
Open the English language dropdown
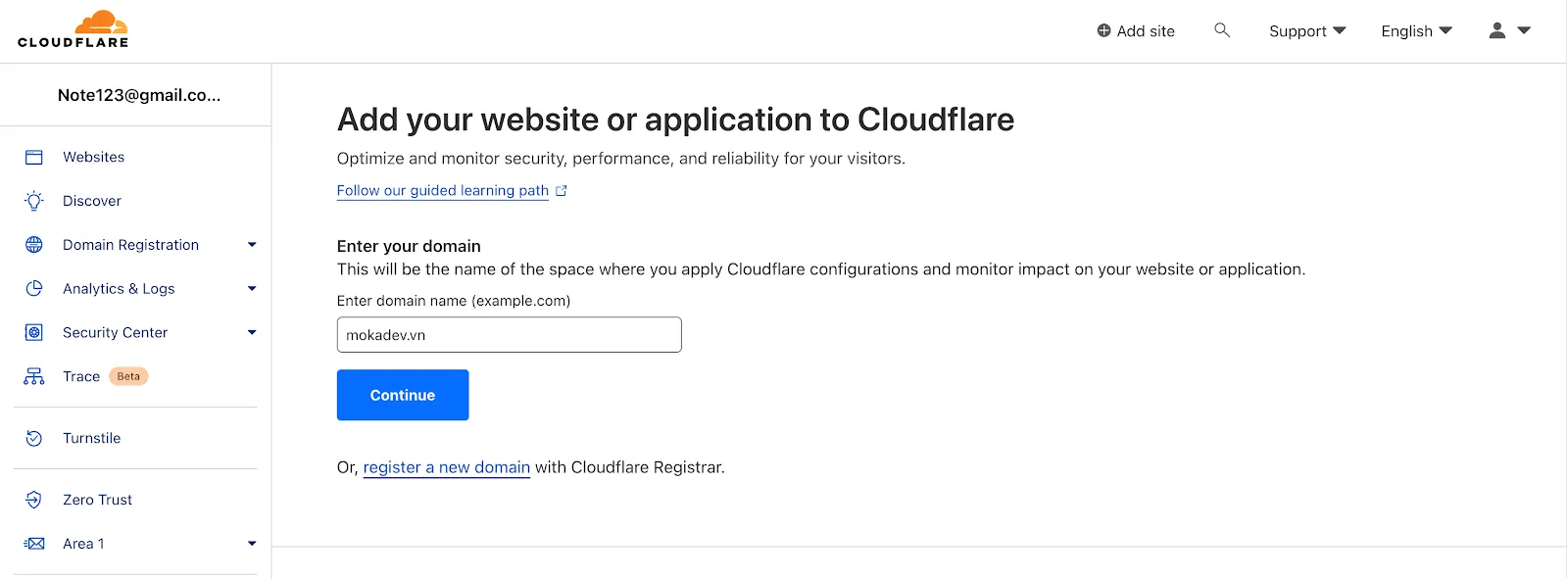pyautogui.click(x=1417, y=31)
